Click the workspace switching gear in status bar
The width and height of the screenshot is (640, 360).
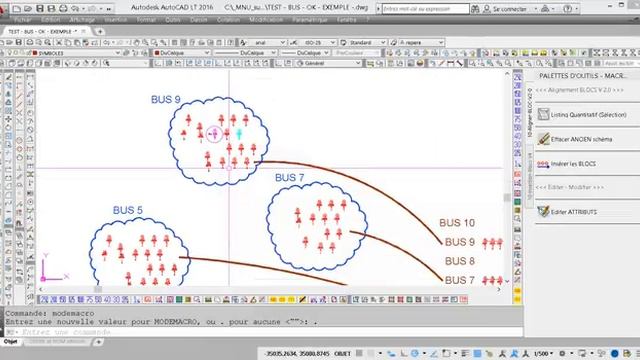point(562,353)
